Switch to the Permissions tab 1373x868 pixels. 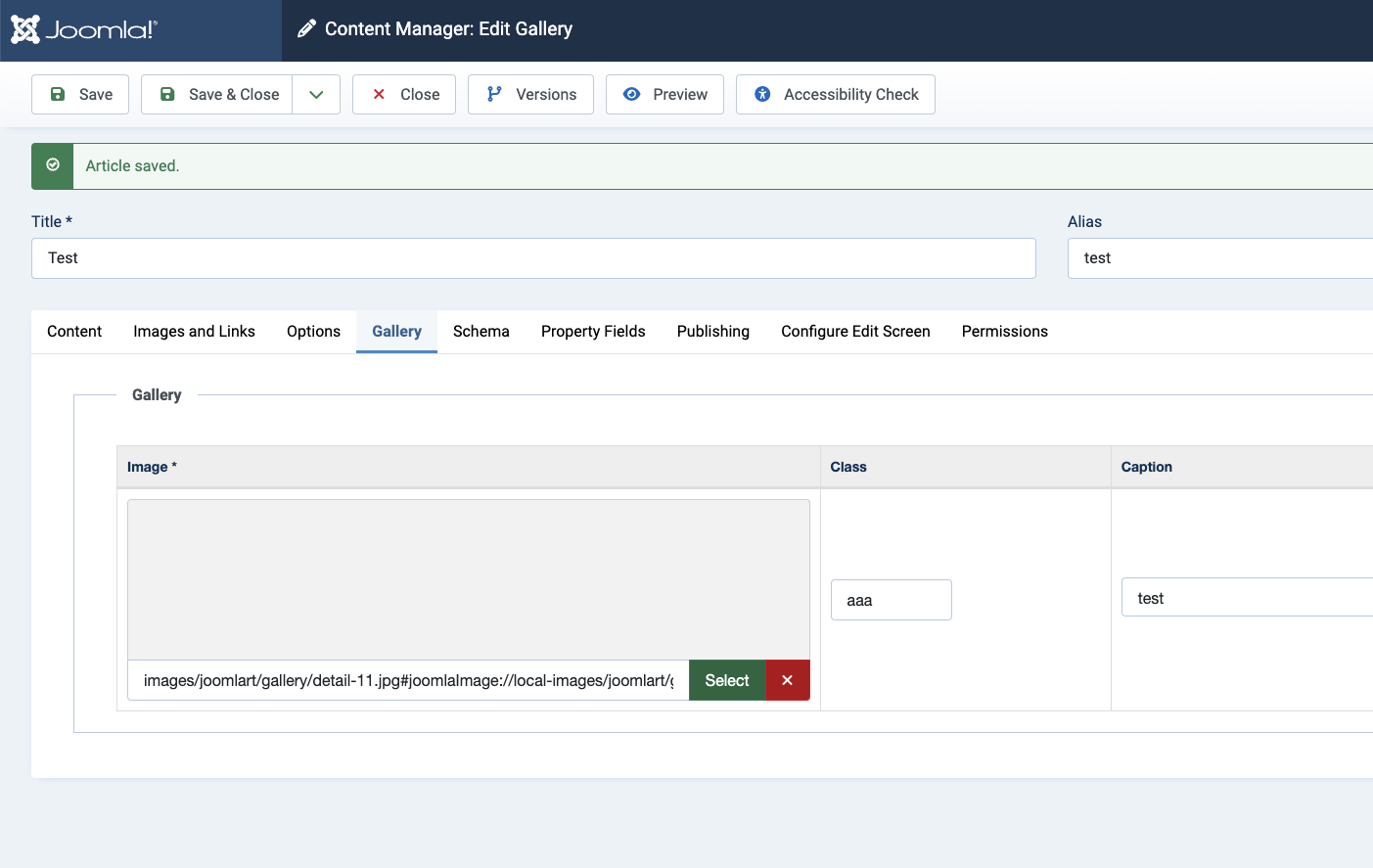pos(1004,332)
